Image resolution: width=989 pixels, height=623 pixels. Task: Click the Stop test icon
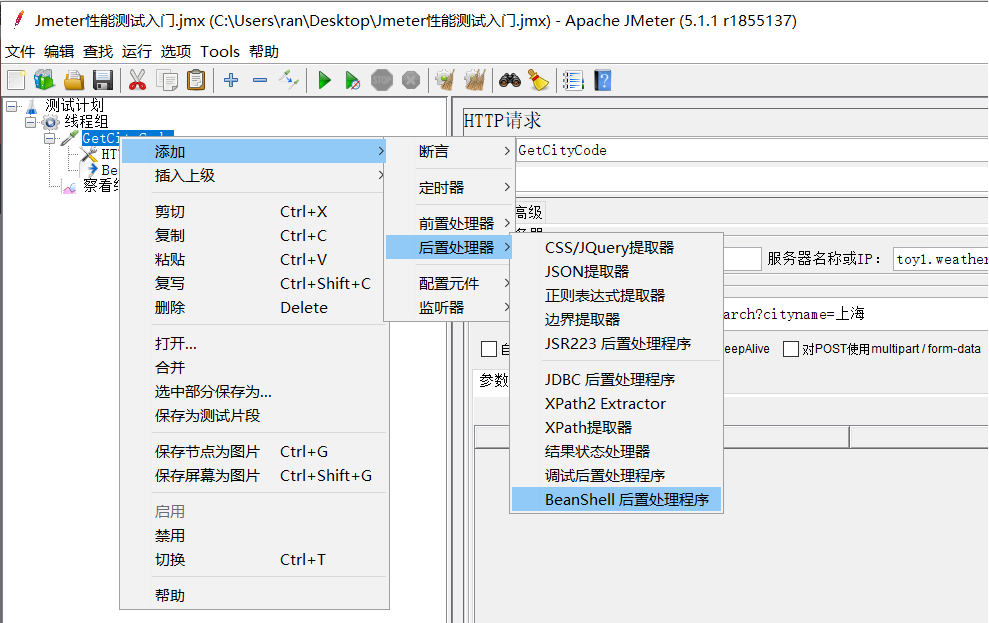382,81
